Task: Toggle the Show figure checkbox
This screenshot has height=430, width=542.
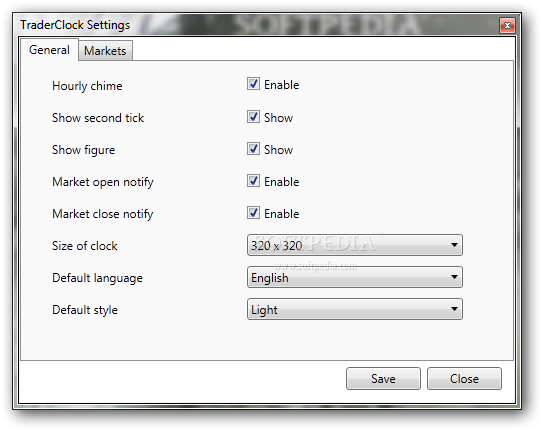Action: (x=253, y=149)
